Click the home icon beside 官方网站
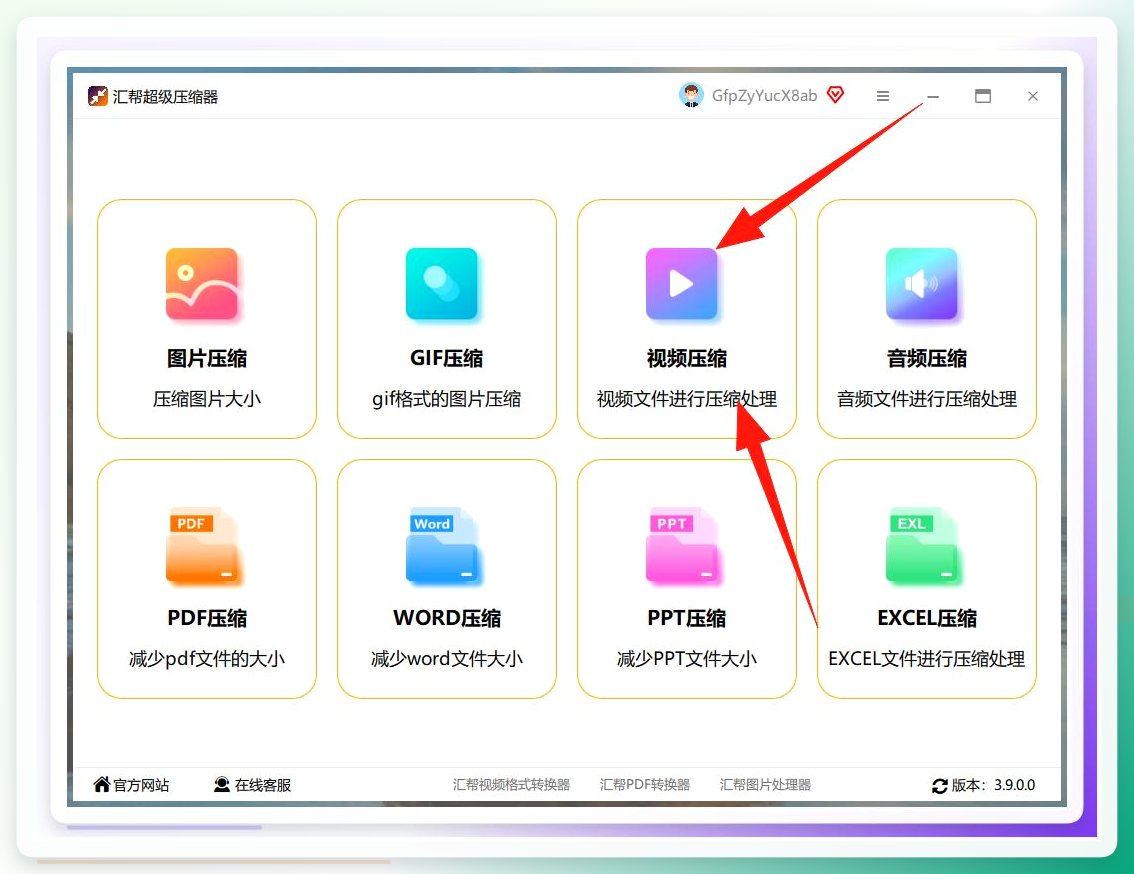Image resolution: width=1134 pixels, height=874 pixels. [x=102, y=784]
